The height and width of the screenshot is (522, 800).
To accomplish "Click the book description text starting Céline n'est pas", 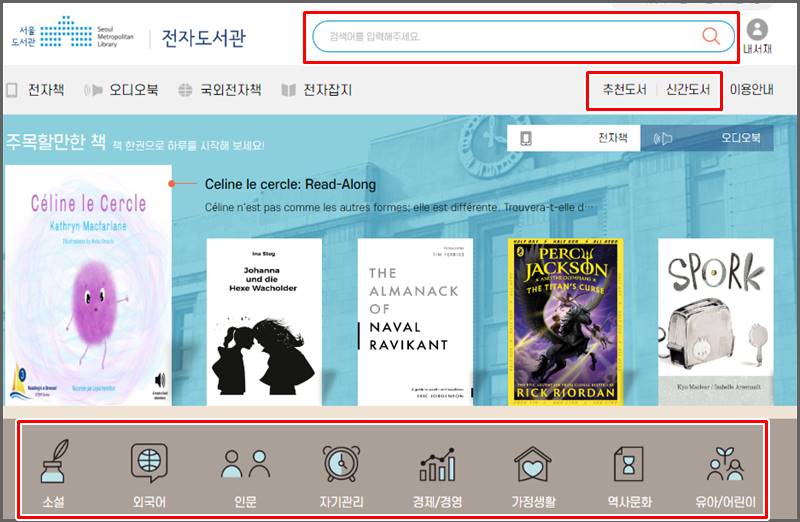I will click(399, 207).
